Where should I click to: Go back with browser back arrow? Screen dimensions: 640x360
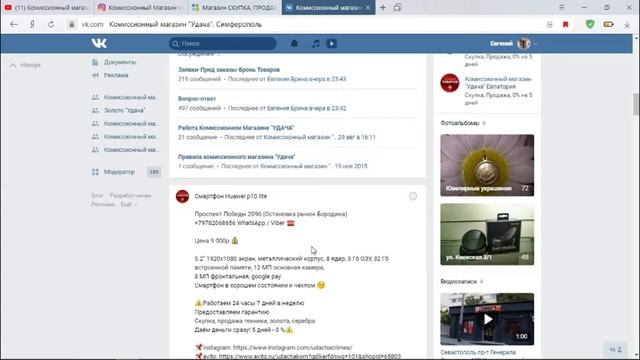click(x=13, y=24)
